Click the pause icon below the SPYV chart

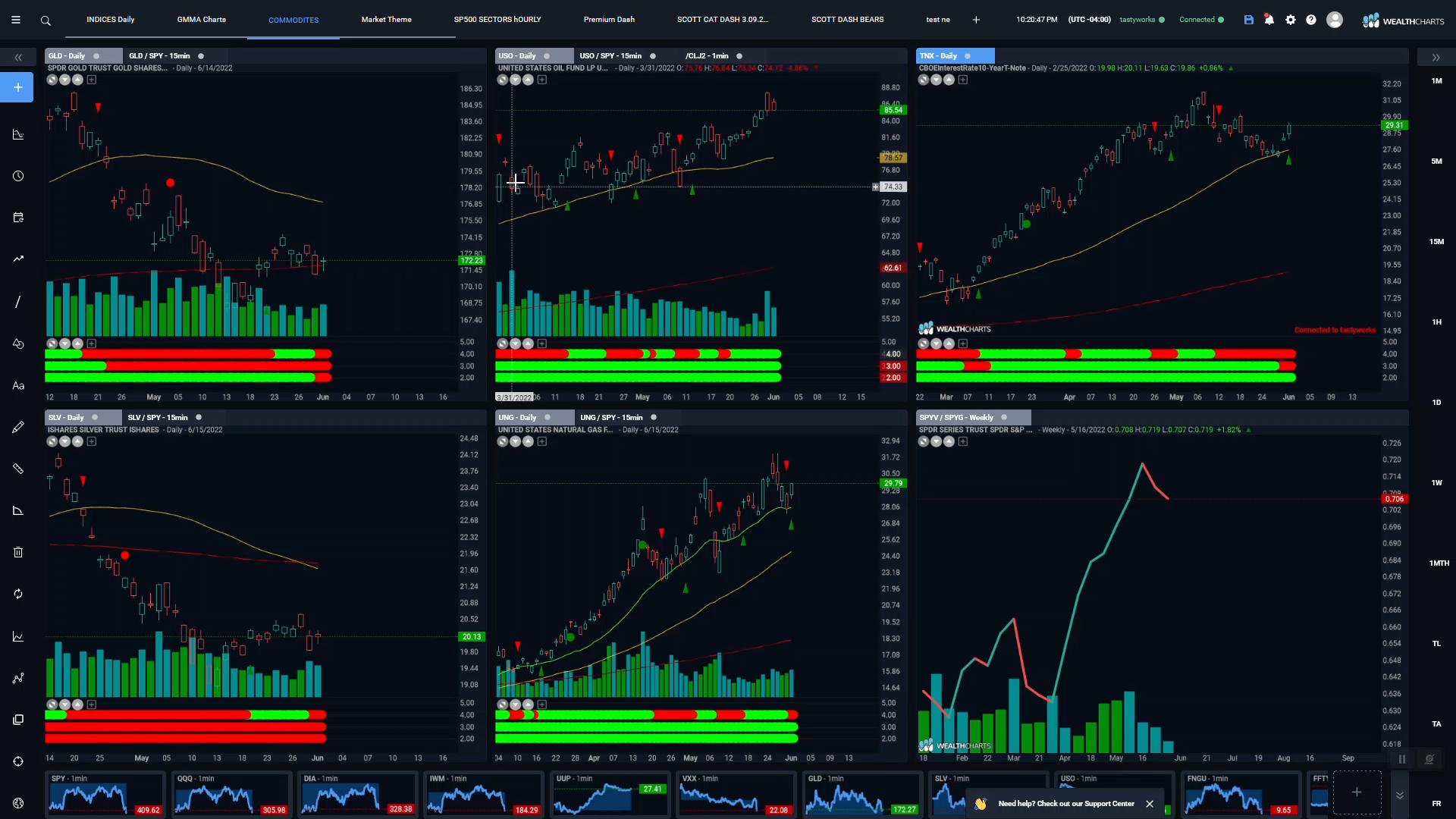coord(1402,759)
